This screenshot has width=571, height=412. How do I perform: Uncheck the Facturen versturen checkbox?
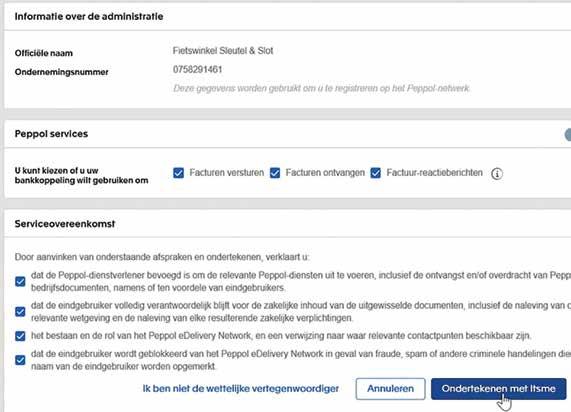tap(178, 173)
